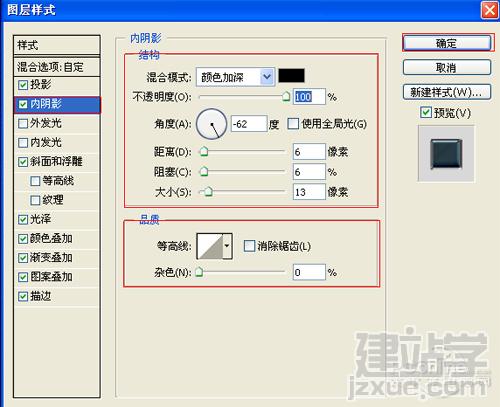Image resolution: width=500 pixels, height=407 pixels.
Task: Click the 大小 size slider handle
Action: pos(208,192)
